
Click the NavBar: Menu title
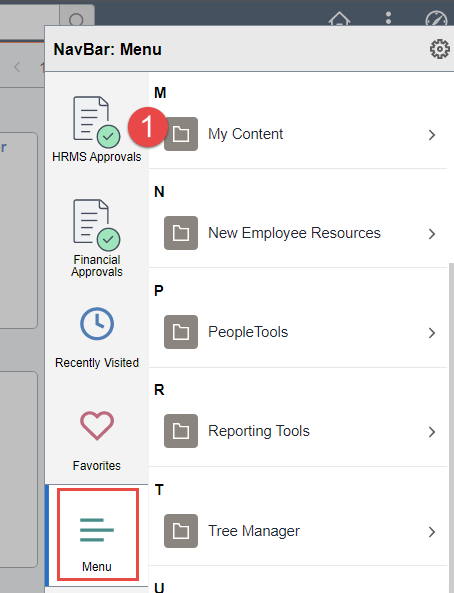pos(107,49)
